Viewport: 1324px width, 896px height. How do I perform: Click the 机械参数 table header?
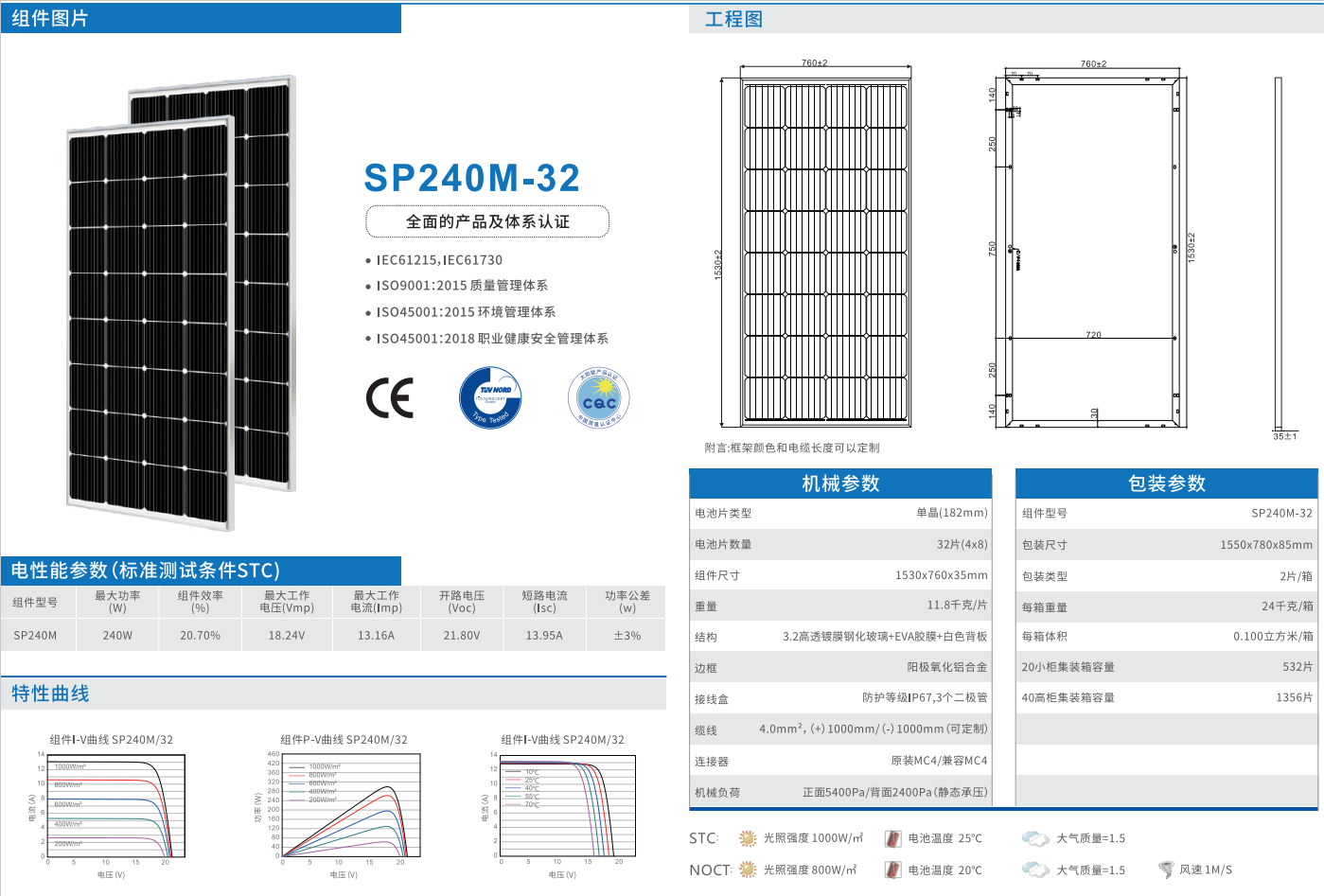[x=840, y=483]
